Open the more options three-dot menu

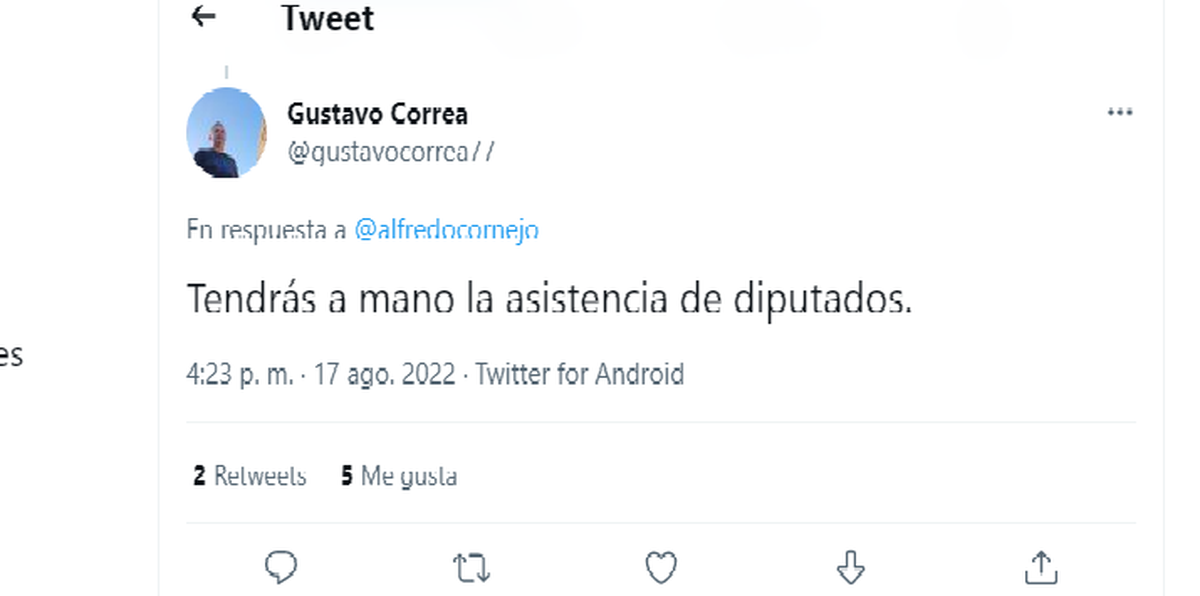point(1120,112)
